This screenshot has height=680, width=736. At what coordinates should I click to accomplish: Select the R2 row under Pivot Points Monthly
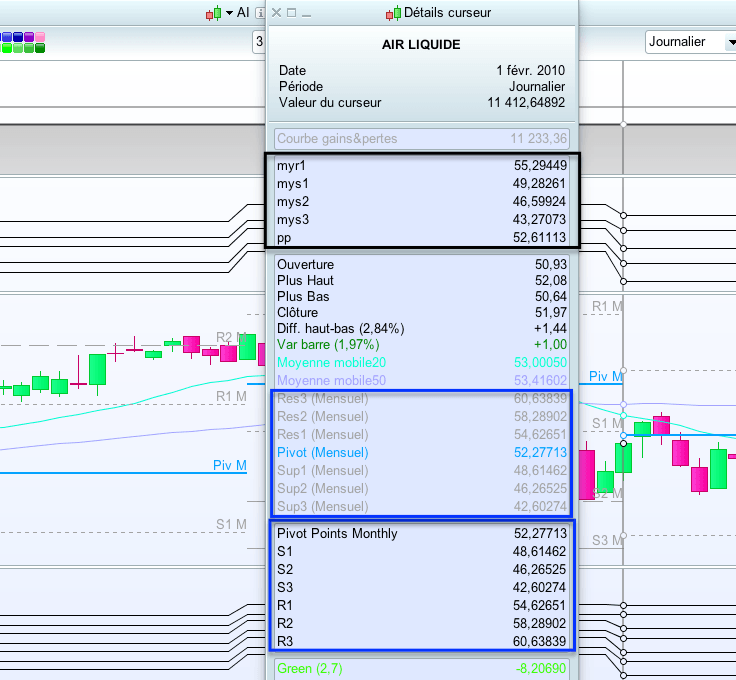(422, 623)
